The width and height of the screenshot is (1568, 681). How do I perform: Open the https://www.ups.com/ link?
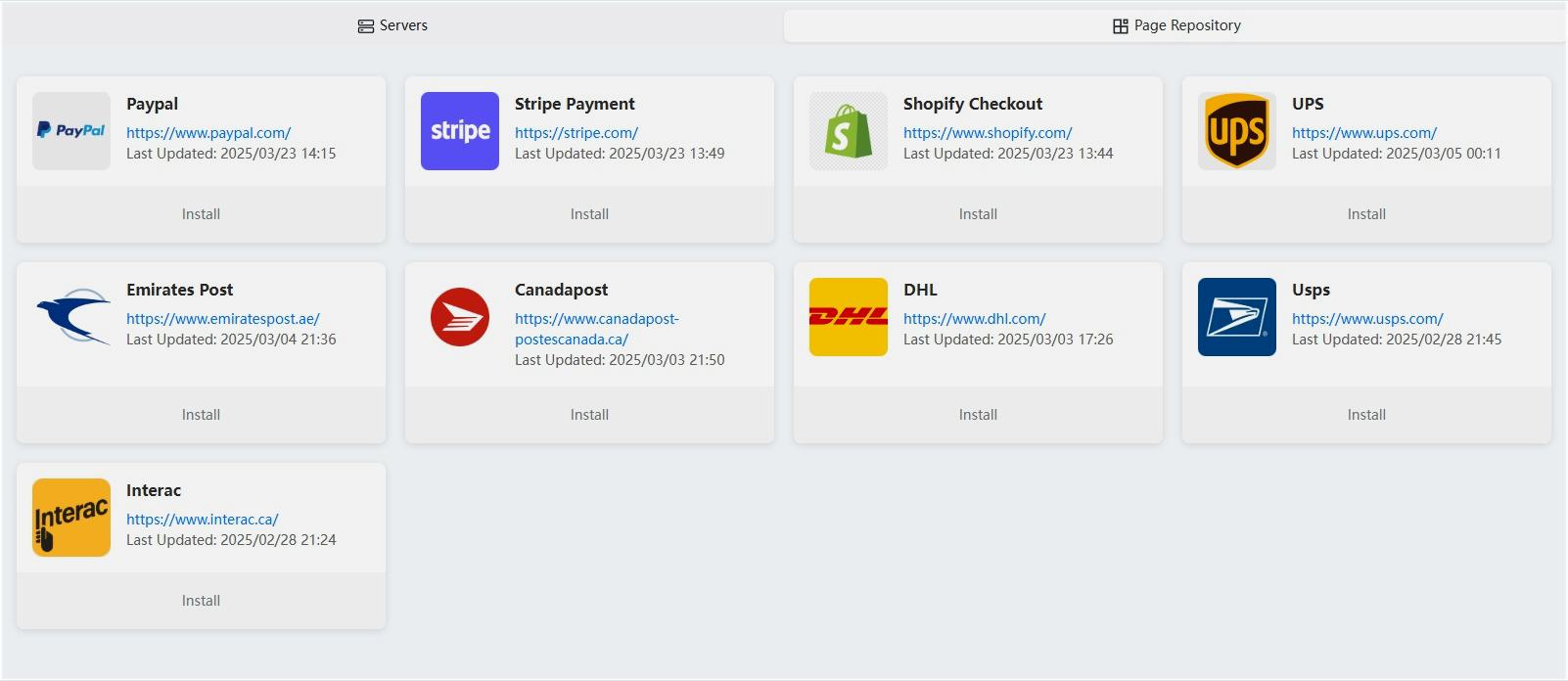[1364, 133]
